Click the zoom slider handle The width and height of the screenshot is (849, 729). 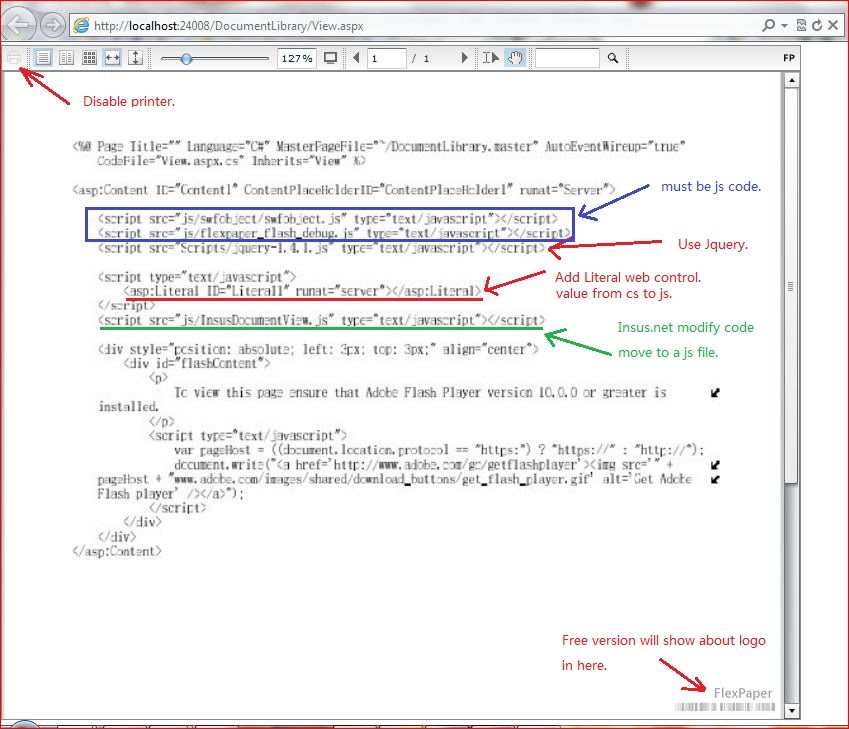[186, 58]
